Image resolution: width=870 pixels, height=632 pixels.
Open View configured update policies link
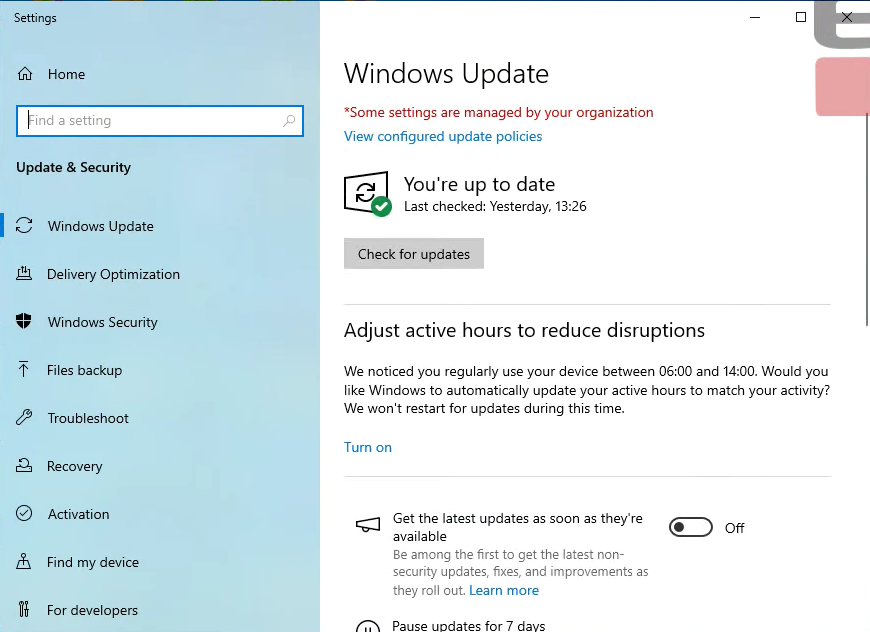(443, 137)
